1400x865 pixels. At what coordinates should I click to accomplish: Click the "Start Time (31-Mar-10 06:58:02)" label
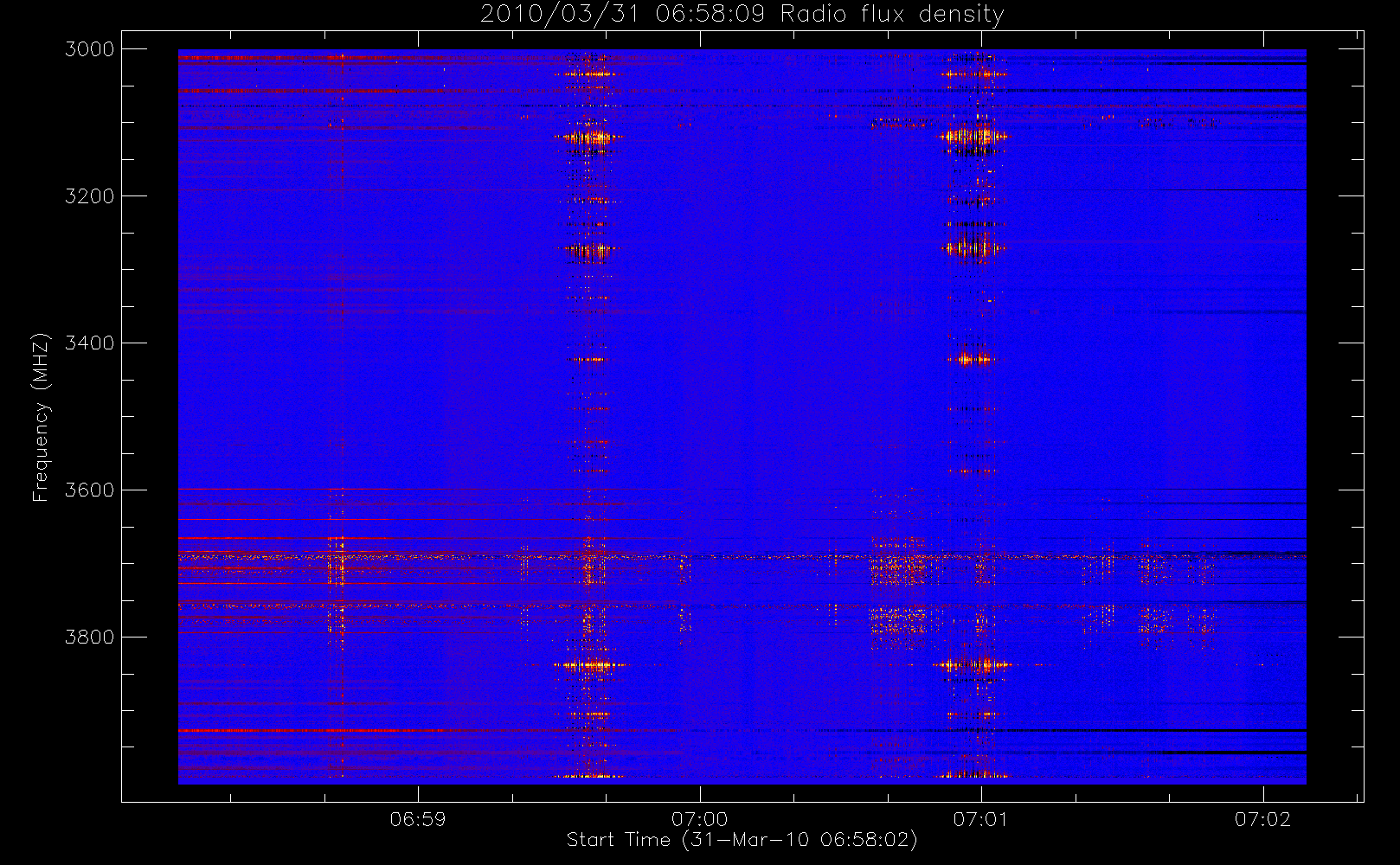pyautogui.click(x=742, y=840)
